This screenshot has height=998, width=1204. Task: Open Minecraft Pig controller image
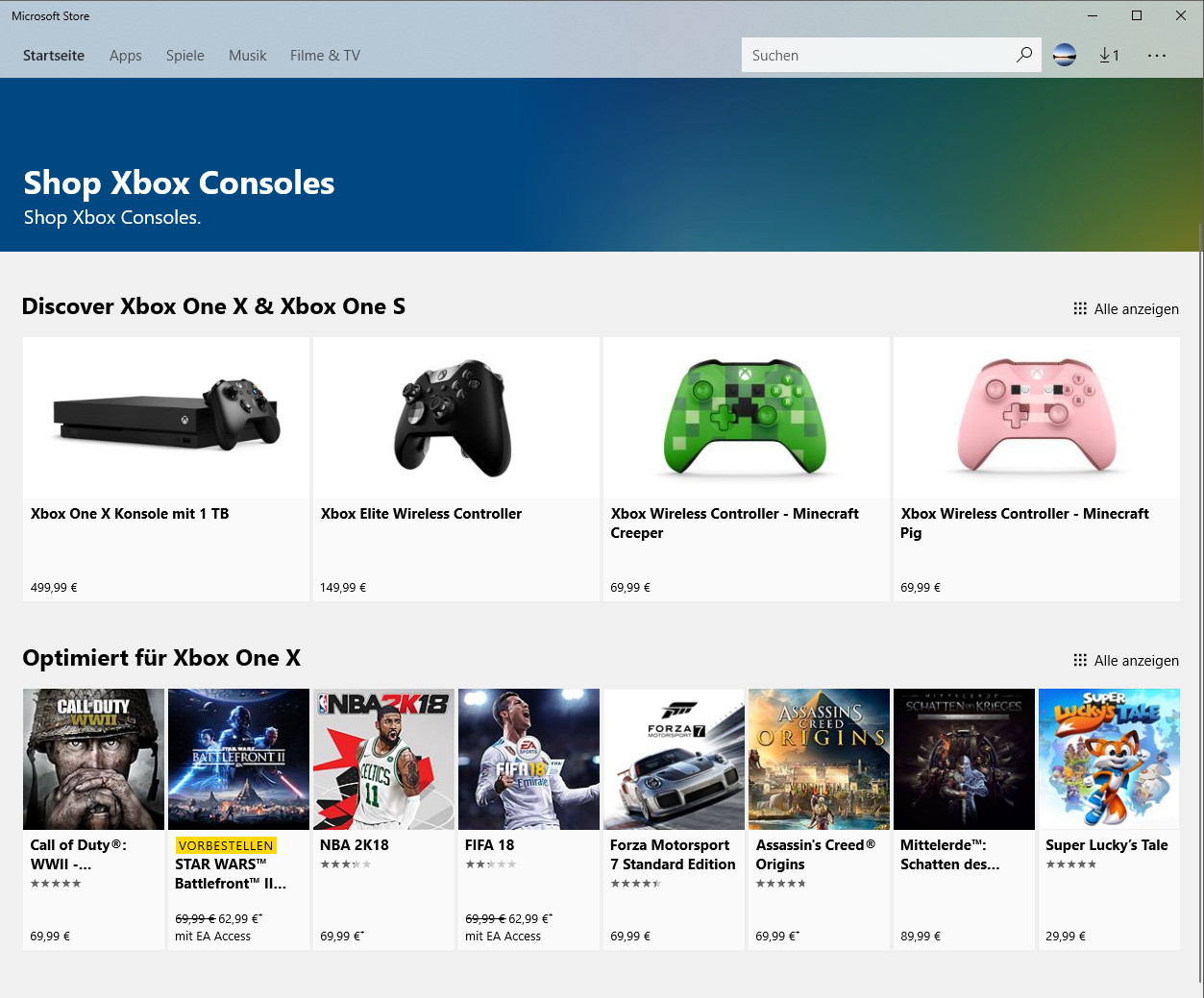click(1037, 417)
